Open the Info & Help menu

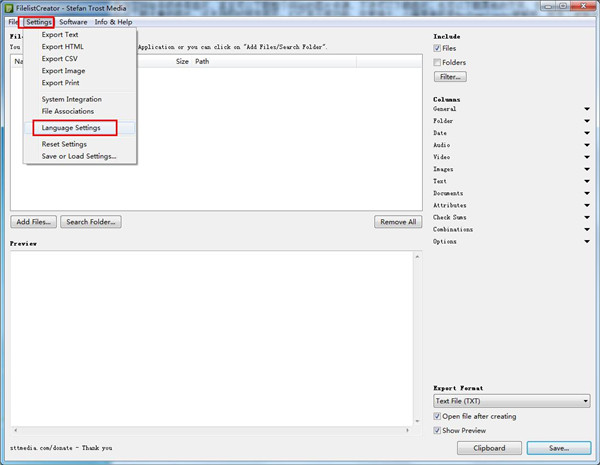[113, 22]
